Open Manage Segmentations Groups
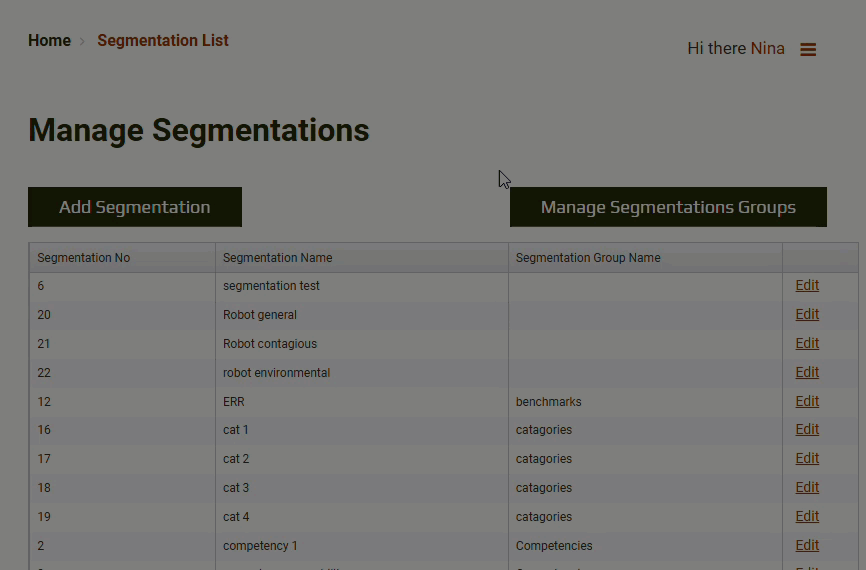 click(668, 207)
